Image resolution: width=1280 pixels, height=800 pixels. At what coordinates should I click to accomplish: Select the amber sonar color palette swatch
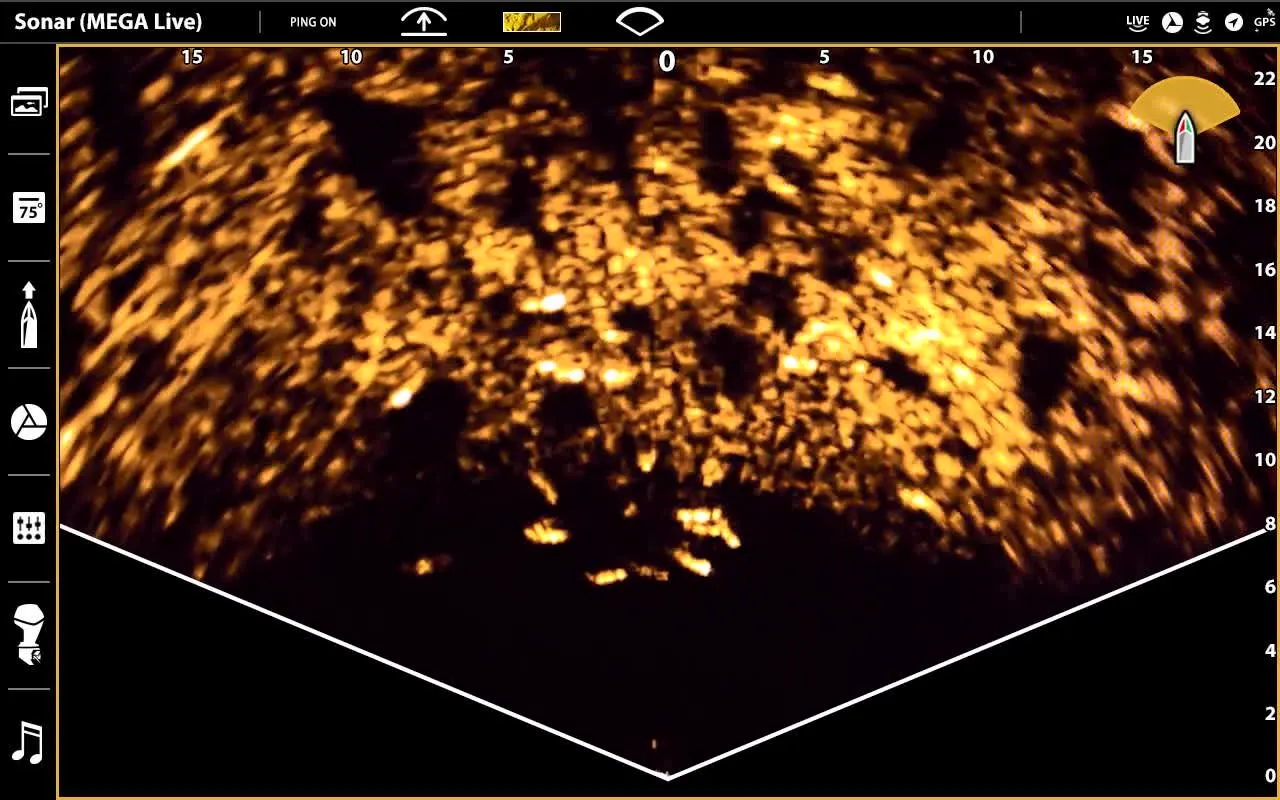(531, 22)
